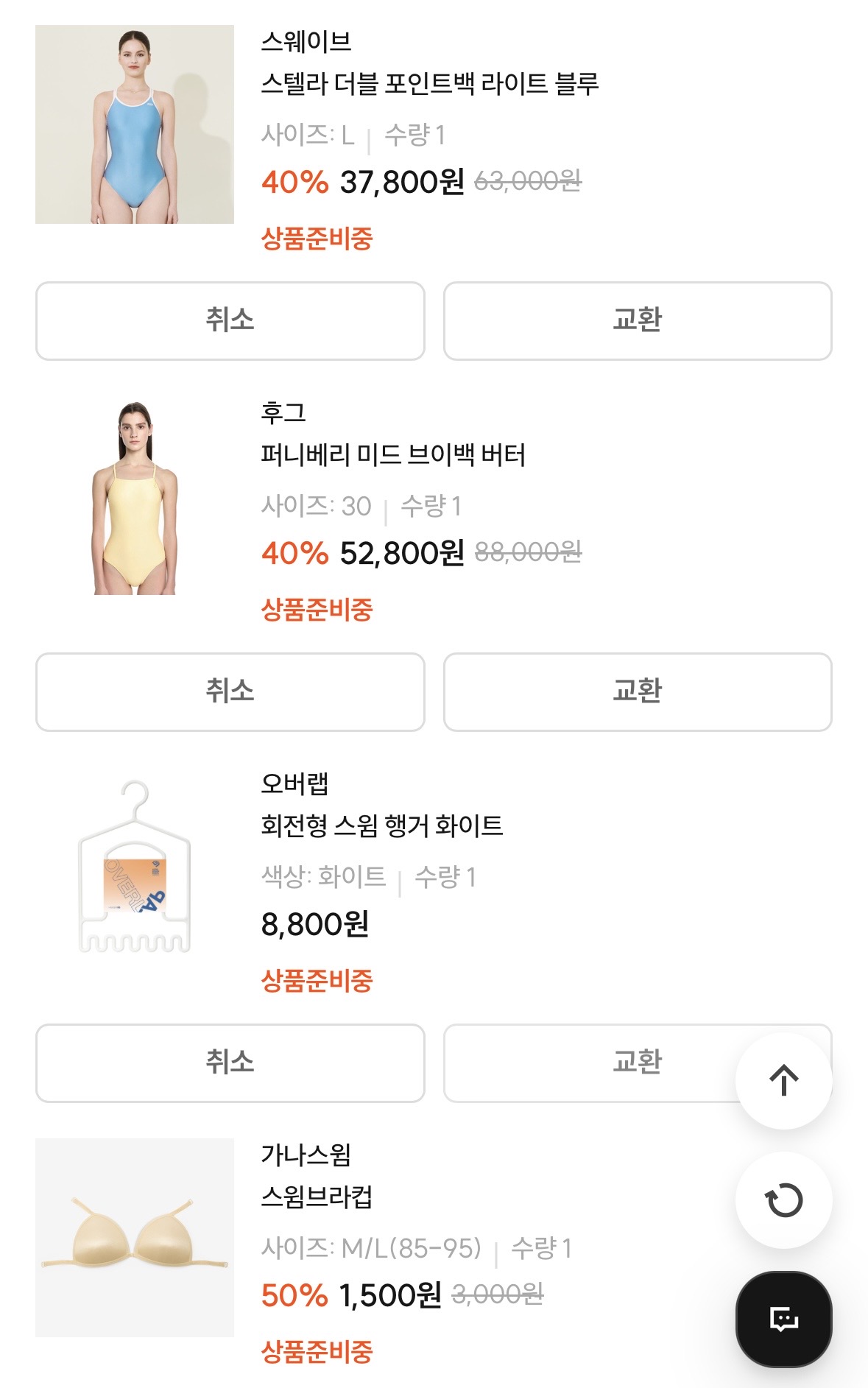The image size is (868, 1388).
Task: Request exchange for 퍼니베리 미드 브이백
Action: coord(638,692)
